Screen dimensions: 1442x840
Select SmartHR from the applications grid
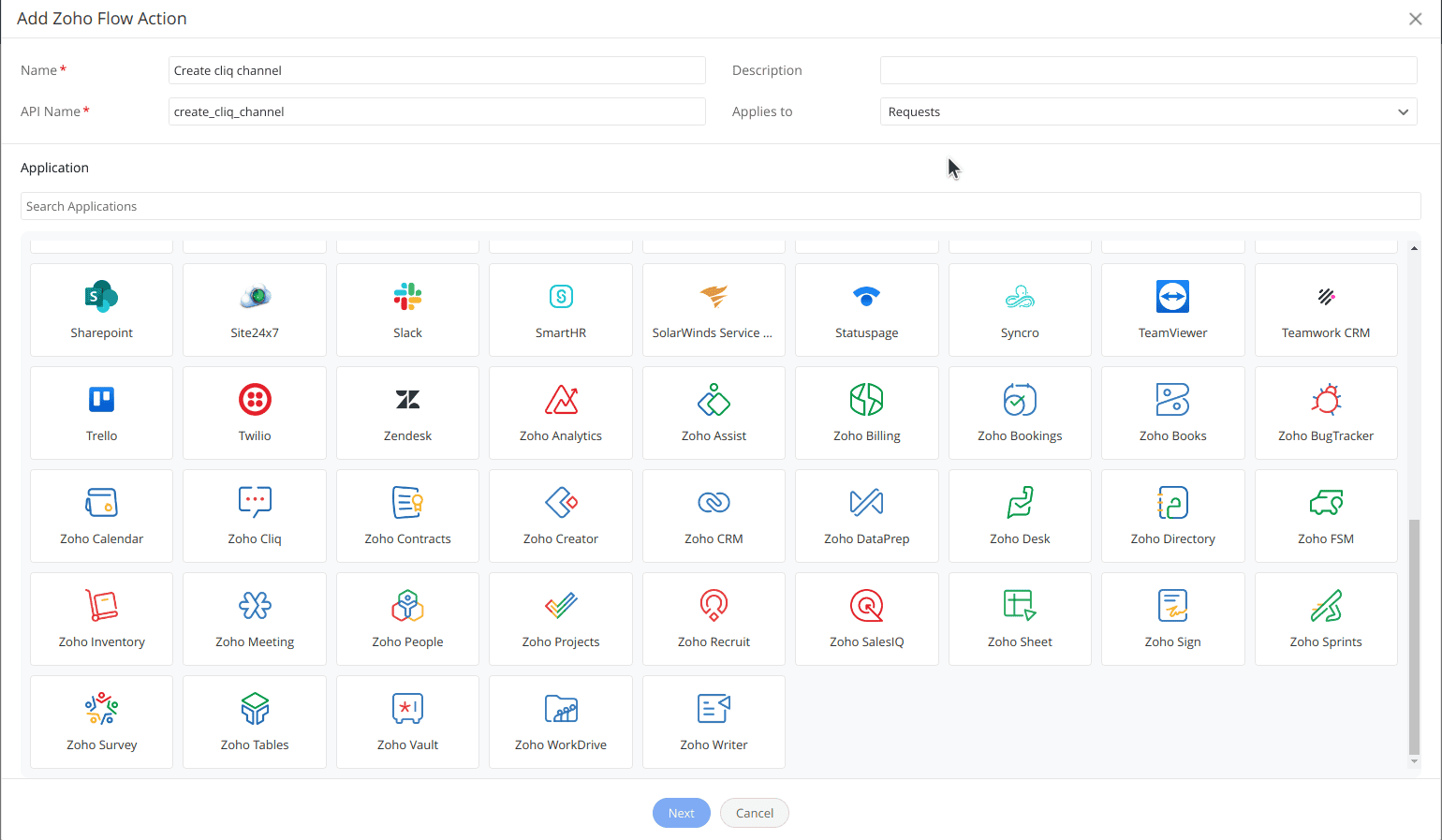(x=561, y=310)
